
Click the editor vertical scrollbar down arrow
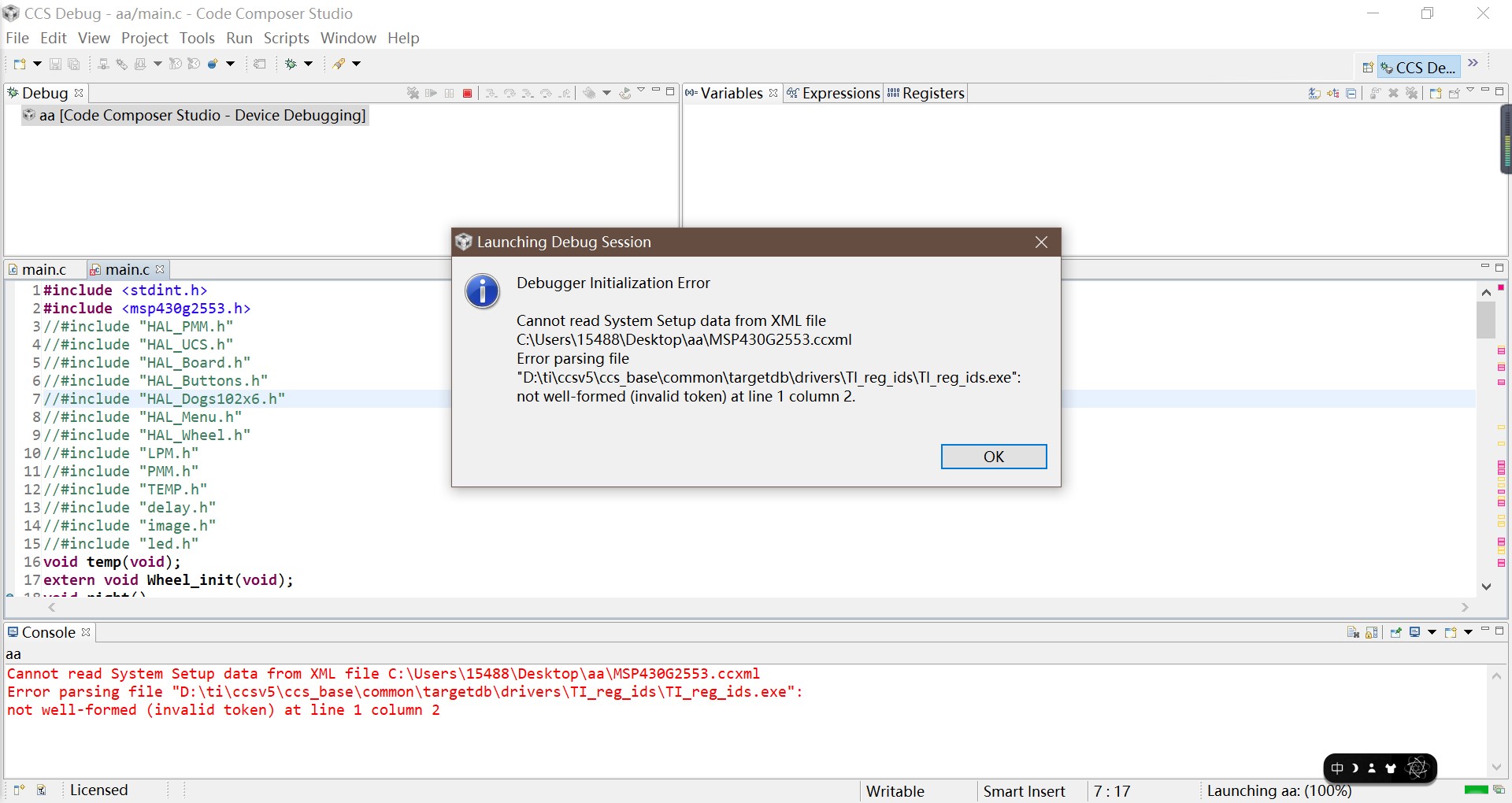1487,587
